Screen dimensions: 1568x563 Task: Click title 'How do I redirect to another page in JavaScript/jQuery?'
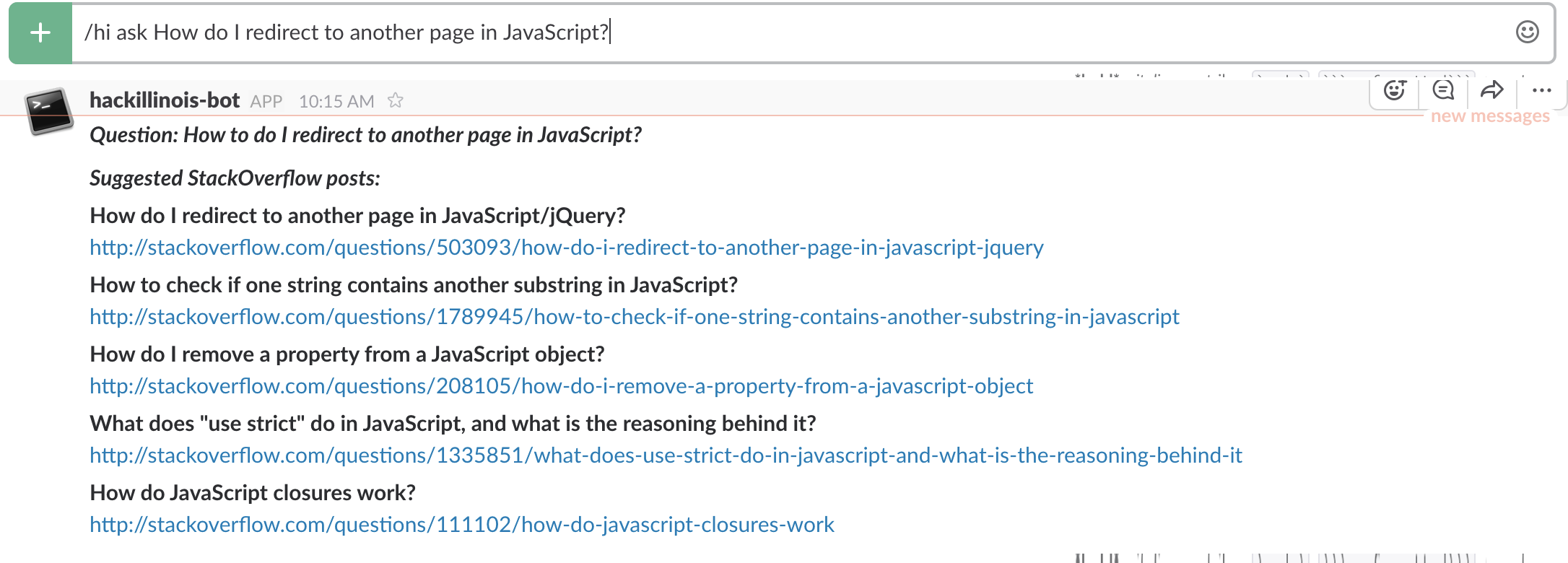[x=357, y=216]
